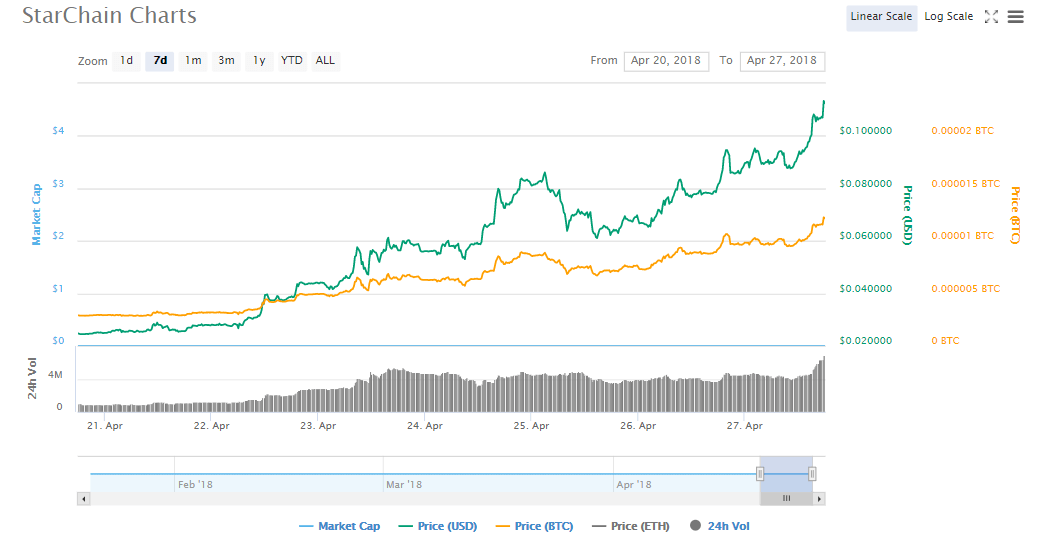Open the chart hamburger menu icon
Viewport: 1041px width, 539px height.
(1015, 16)
